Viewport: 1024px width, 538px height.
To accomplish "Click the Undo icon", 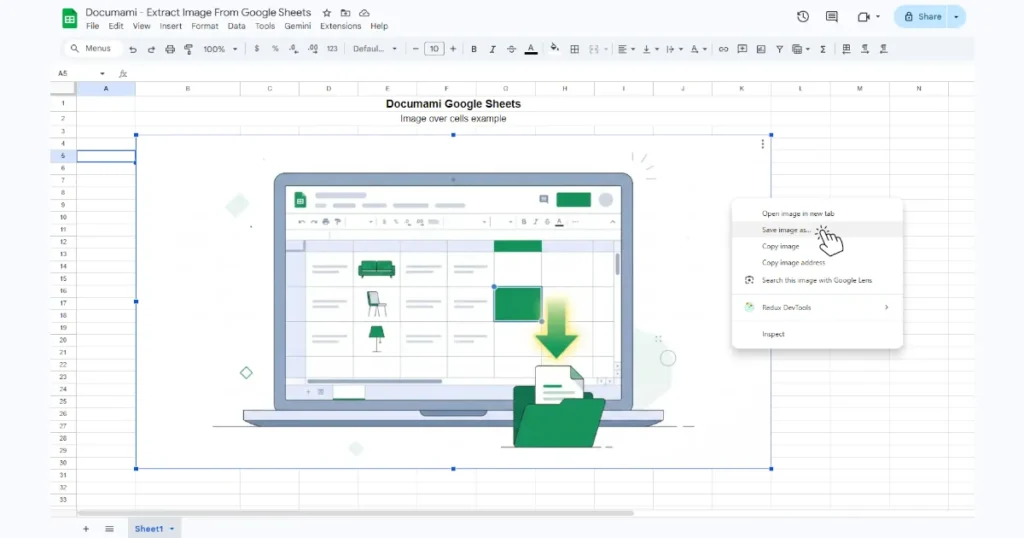I will 133,49.
